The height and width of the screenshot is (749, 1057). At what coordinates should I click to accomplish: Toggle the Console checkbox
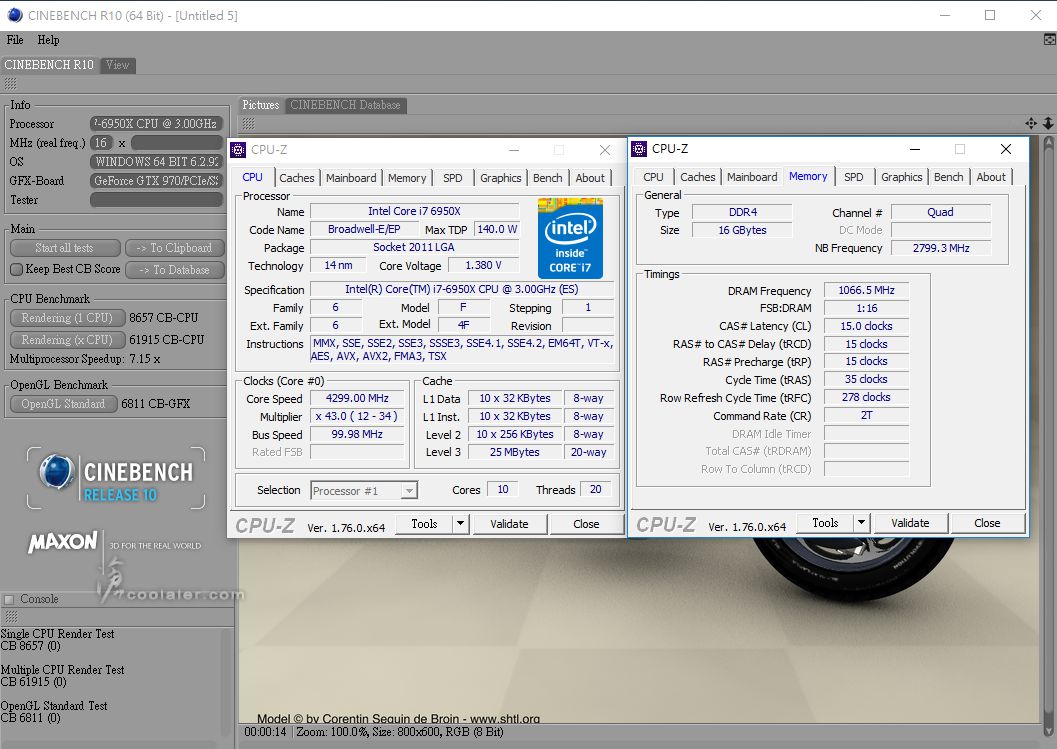tap(9, 599)
